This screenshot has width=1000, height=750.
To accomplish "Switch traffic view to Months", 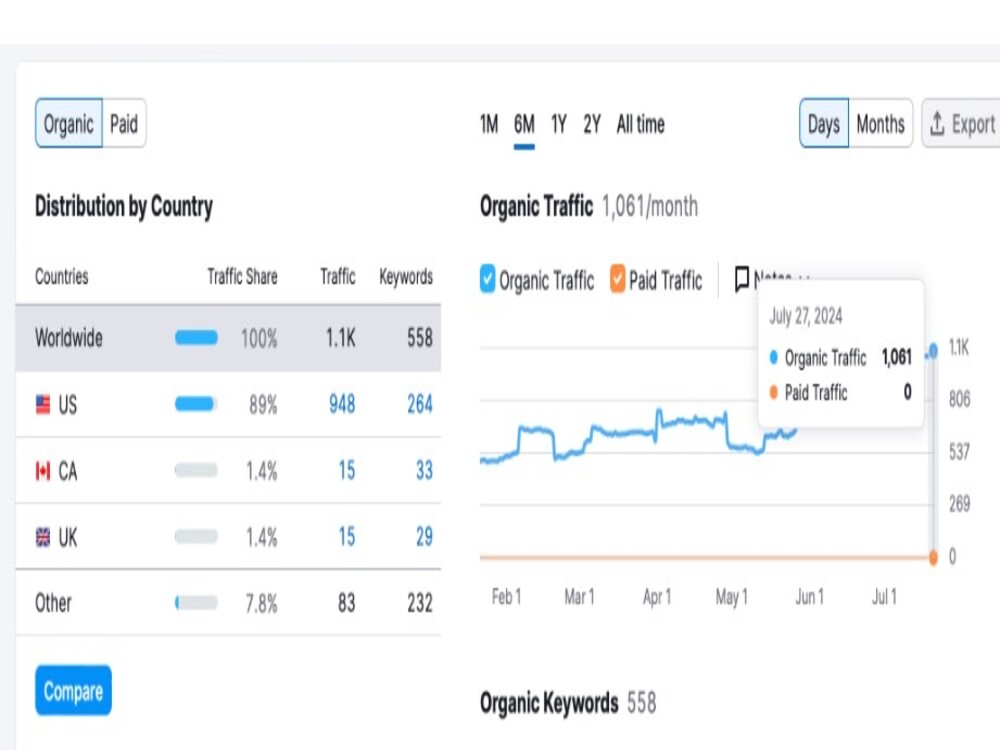I will coord(880,124).
